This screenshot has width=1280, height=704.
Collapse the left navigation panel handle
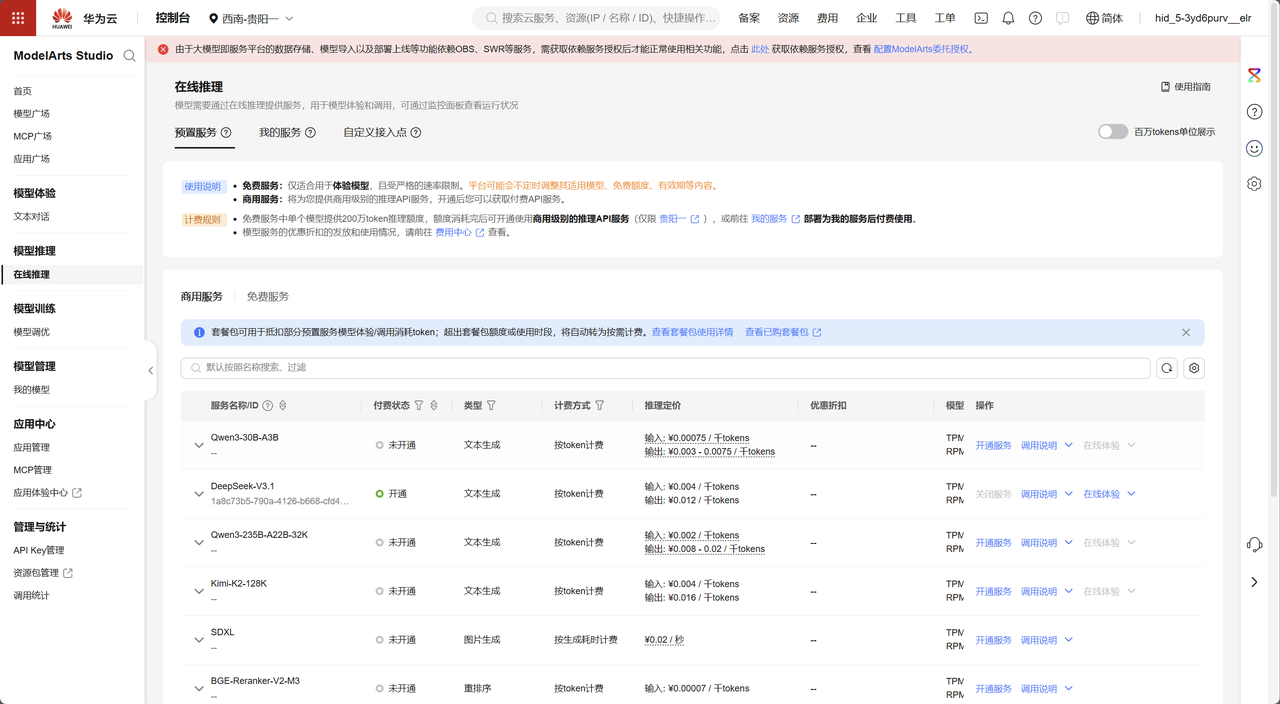click(x=151, y=370)
